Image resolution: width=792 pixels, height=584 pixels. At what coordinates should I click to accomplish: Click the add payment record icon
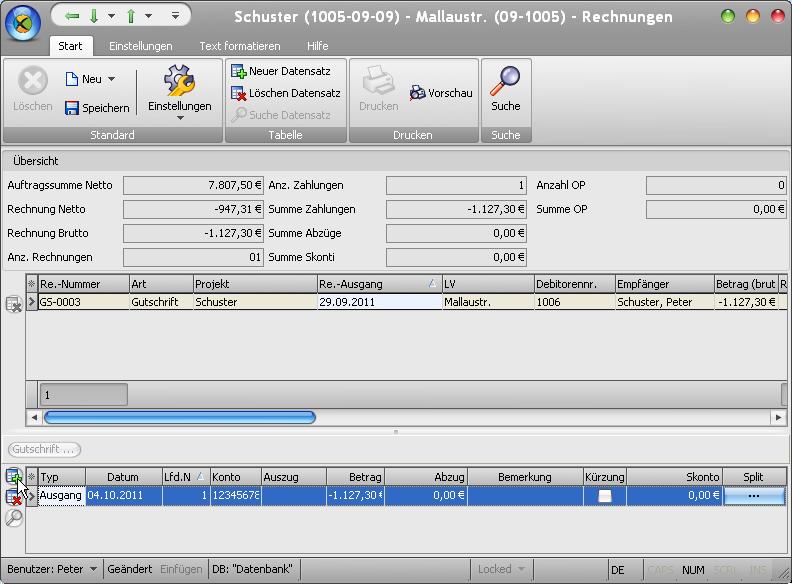click(13, 476)
